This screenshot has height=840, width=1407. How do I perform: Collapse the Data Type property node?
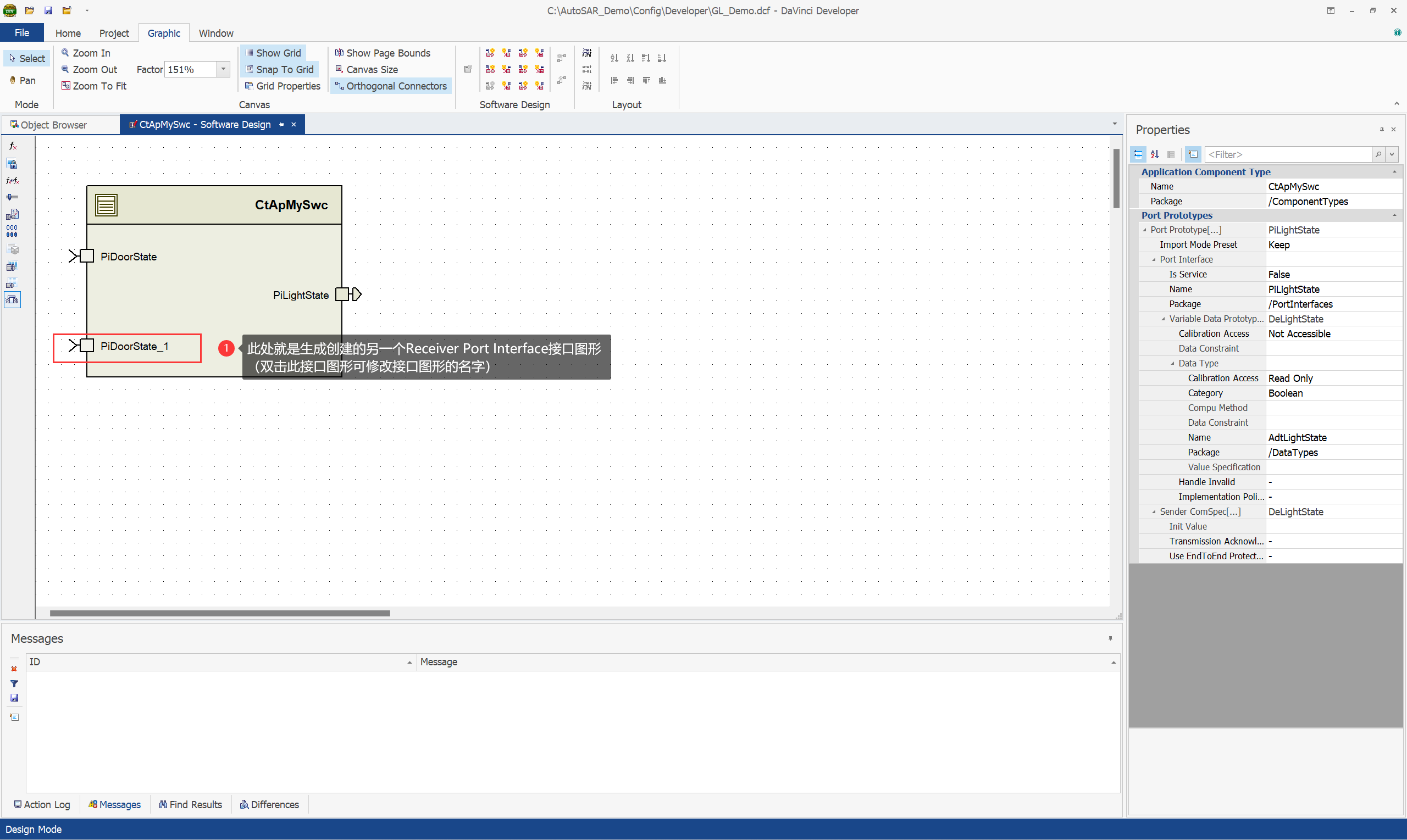1173,363
